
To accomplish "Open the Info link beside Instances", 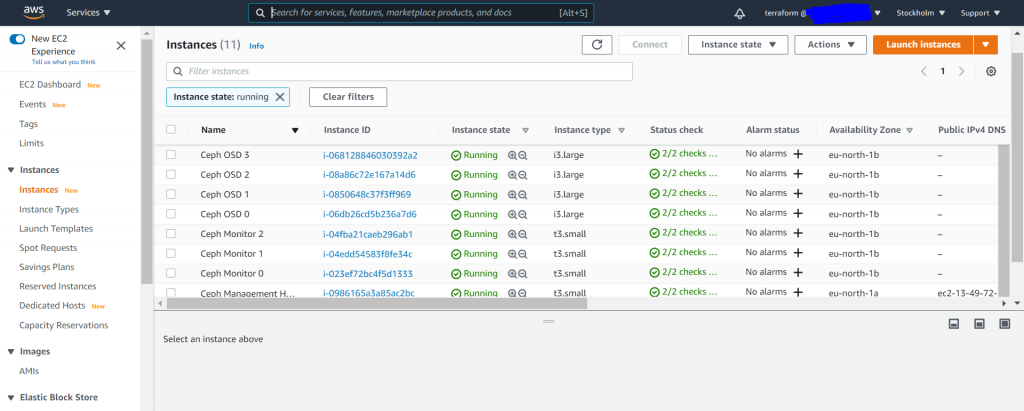I will [x=257, y=46].
